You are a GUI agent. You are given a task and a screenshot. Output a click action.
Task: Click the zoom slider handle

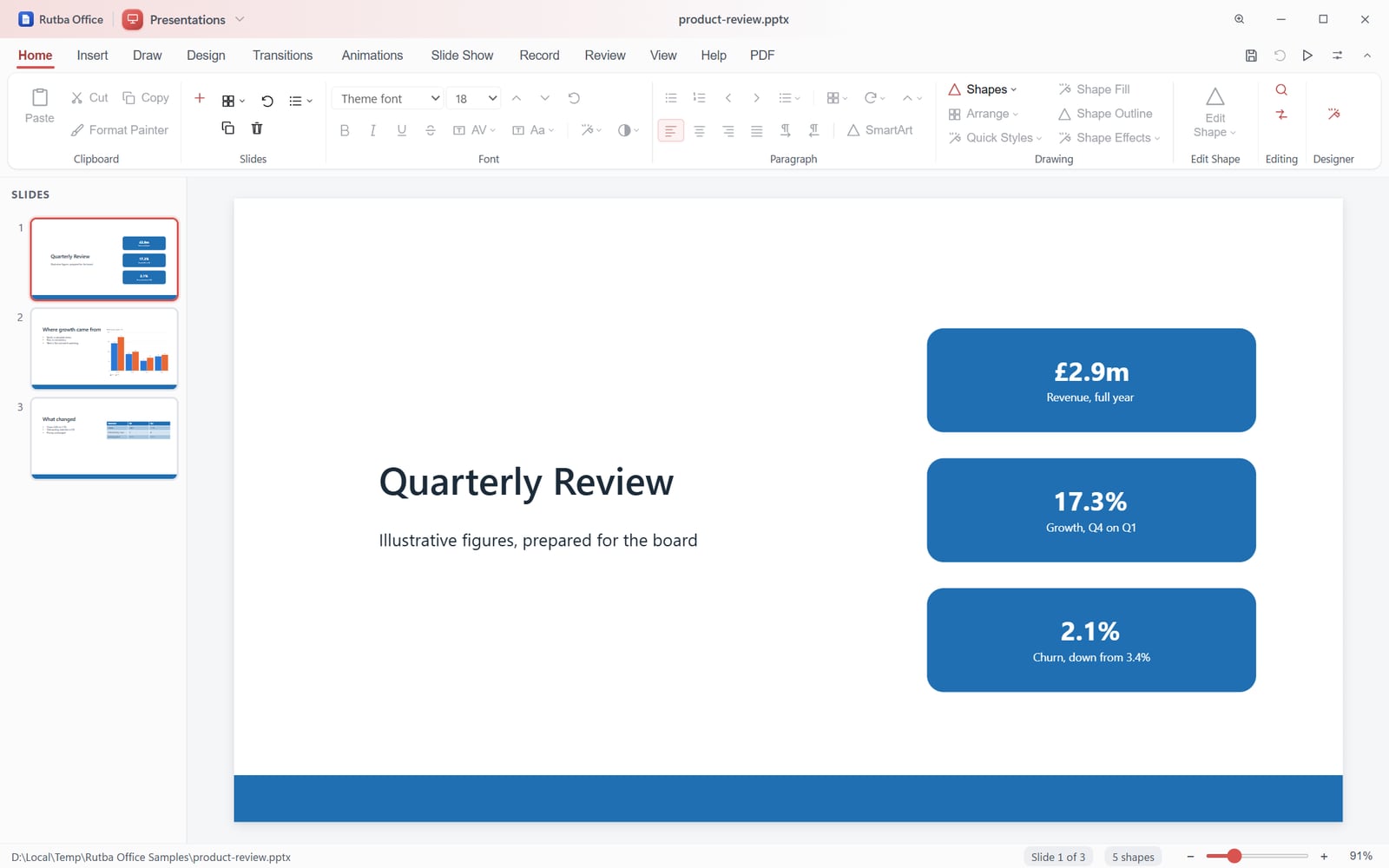pyautogui.click(x=1234, y=857)
